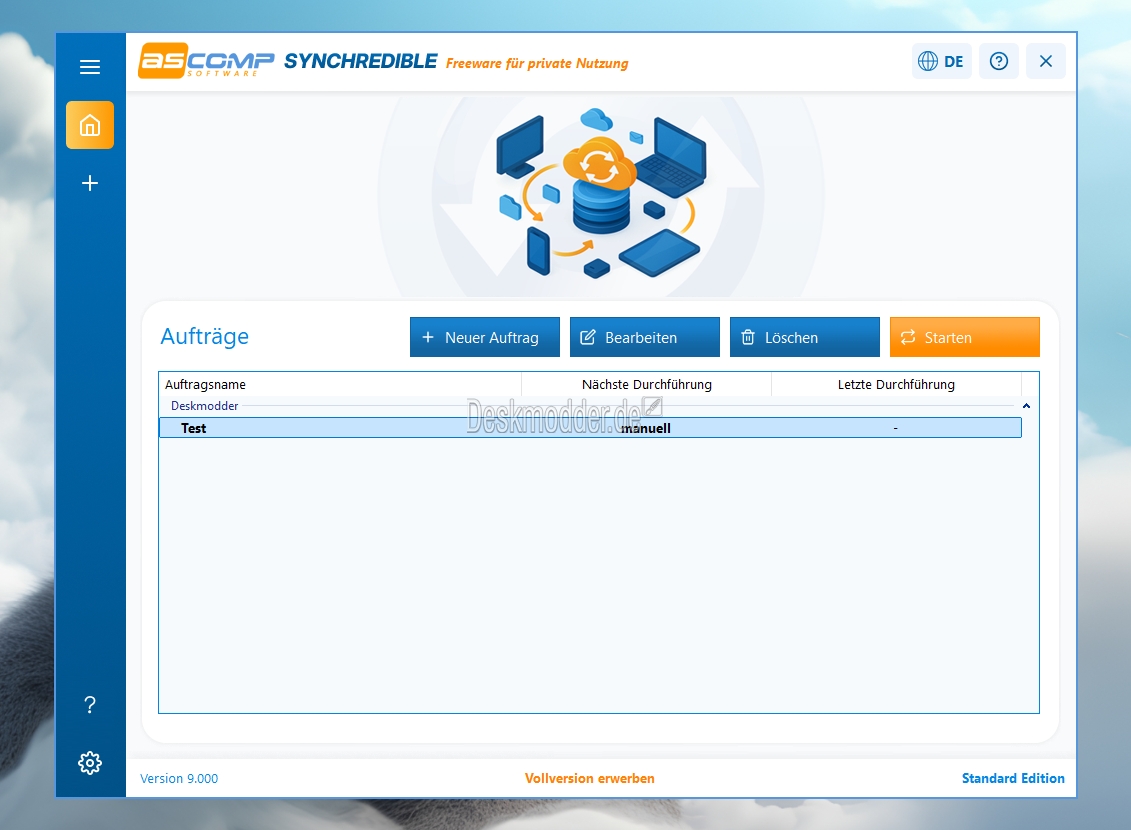
Task: Click the Löschen button
Action: (805, 337)
